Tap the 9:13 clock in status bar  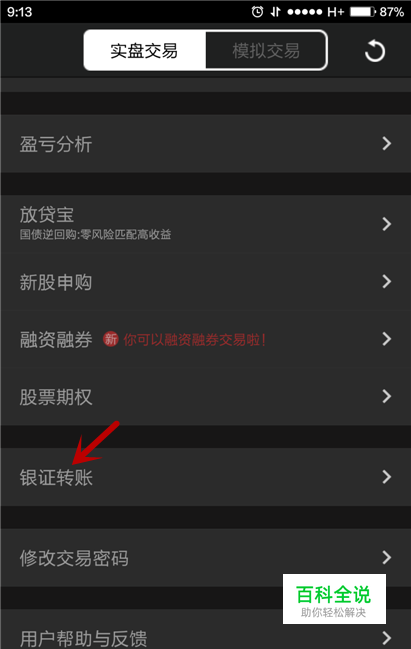19,12
